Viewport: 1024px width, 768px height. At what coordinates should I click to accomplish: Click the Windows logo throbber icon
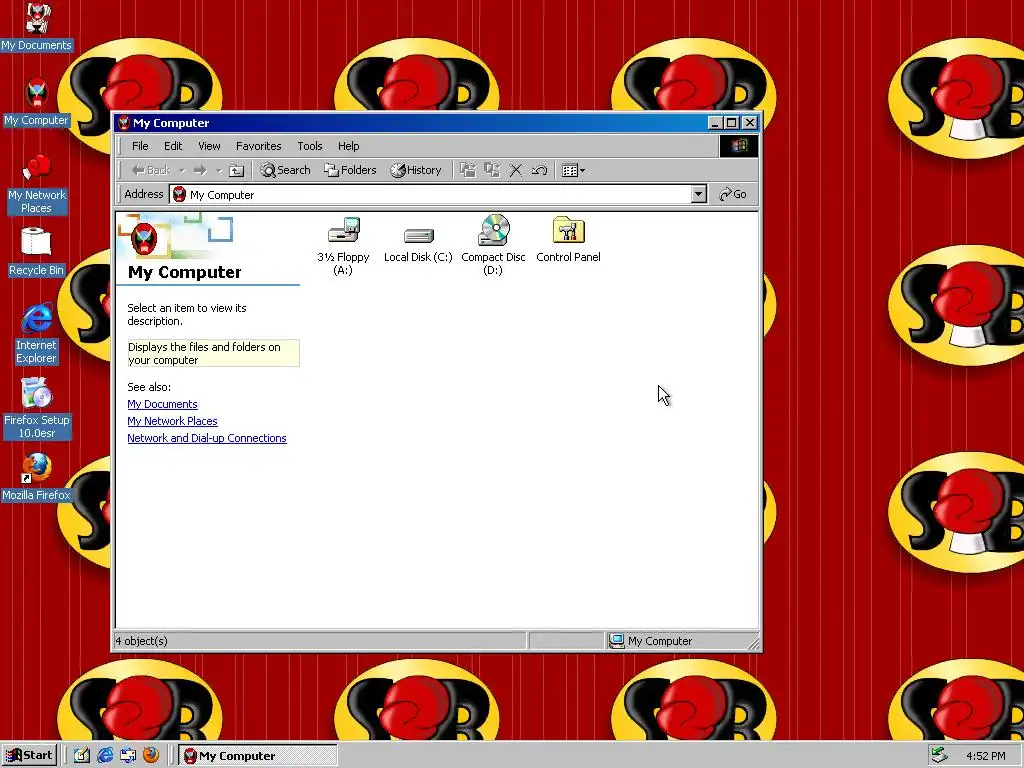coord(739,146)
